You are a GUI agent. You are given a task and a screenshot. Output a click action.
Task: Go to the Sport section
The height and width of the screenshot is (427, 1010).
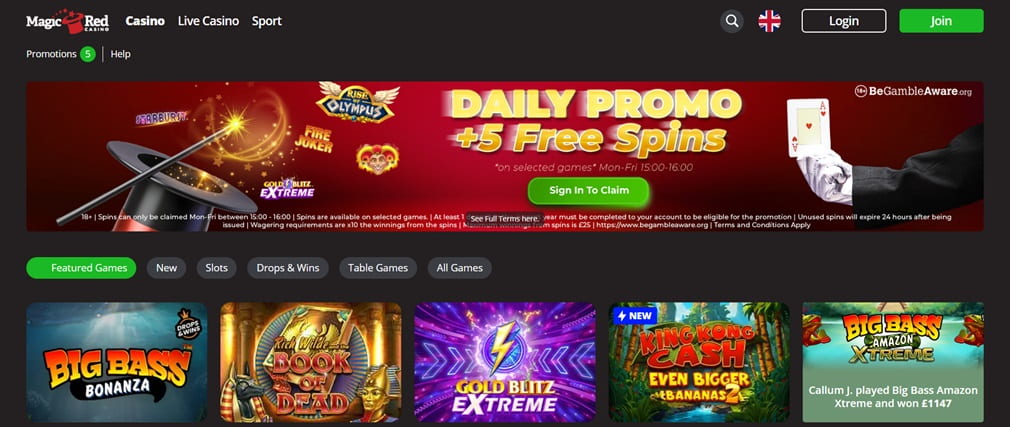[267, 21]
